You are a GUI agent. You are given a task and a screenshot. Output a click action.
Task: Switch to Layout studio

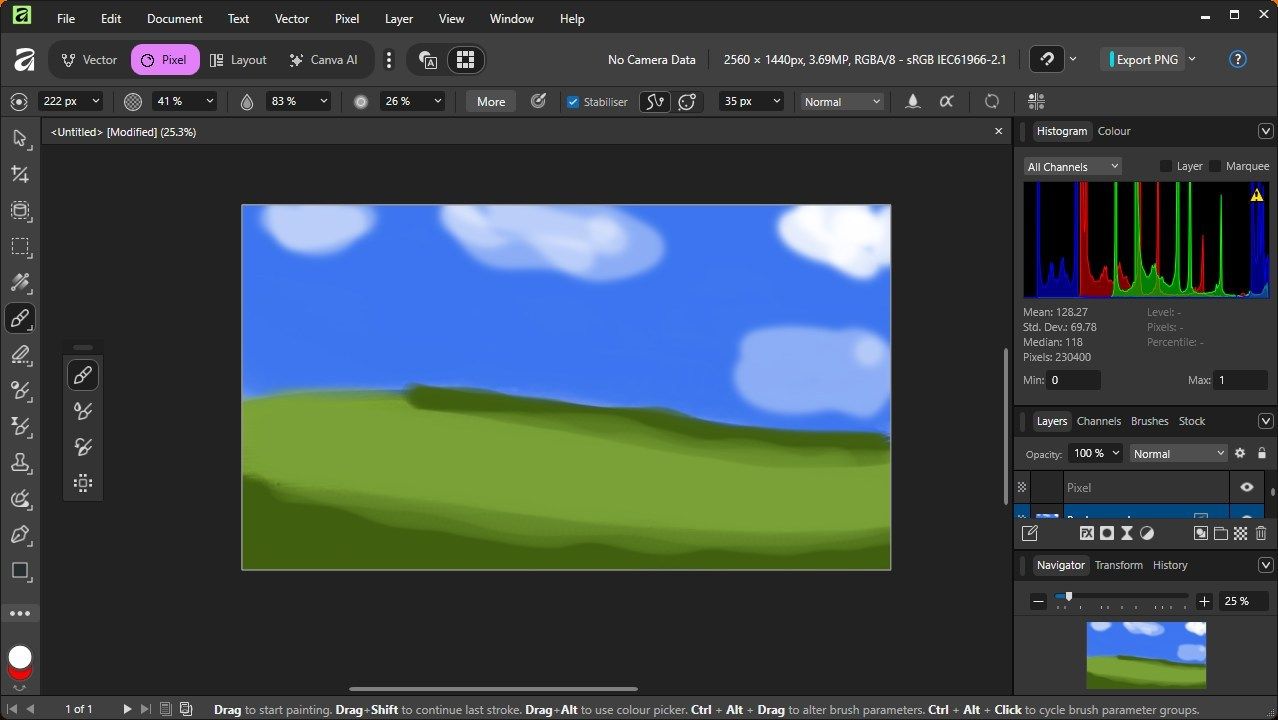coord(238,60)
